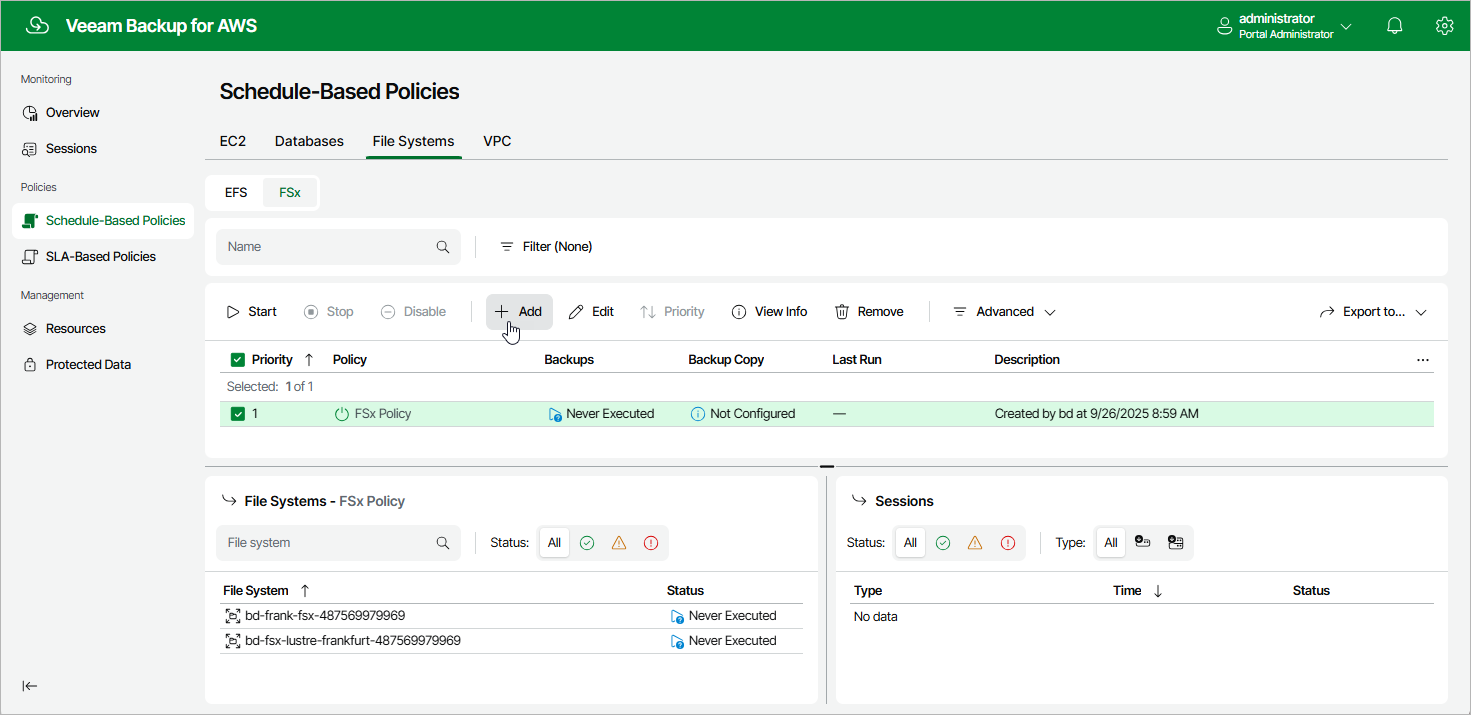Filter Sessions by warning status
Viewport: 1471px width, 715px height.
[975, 543]
